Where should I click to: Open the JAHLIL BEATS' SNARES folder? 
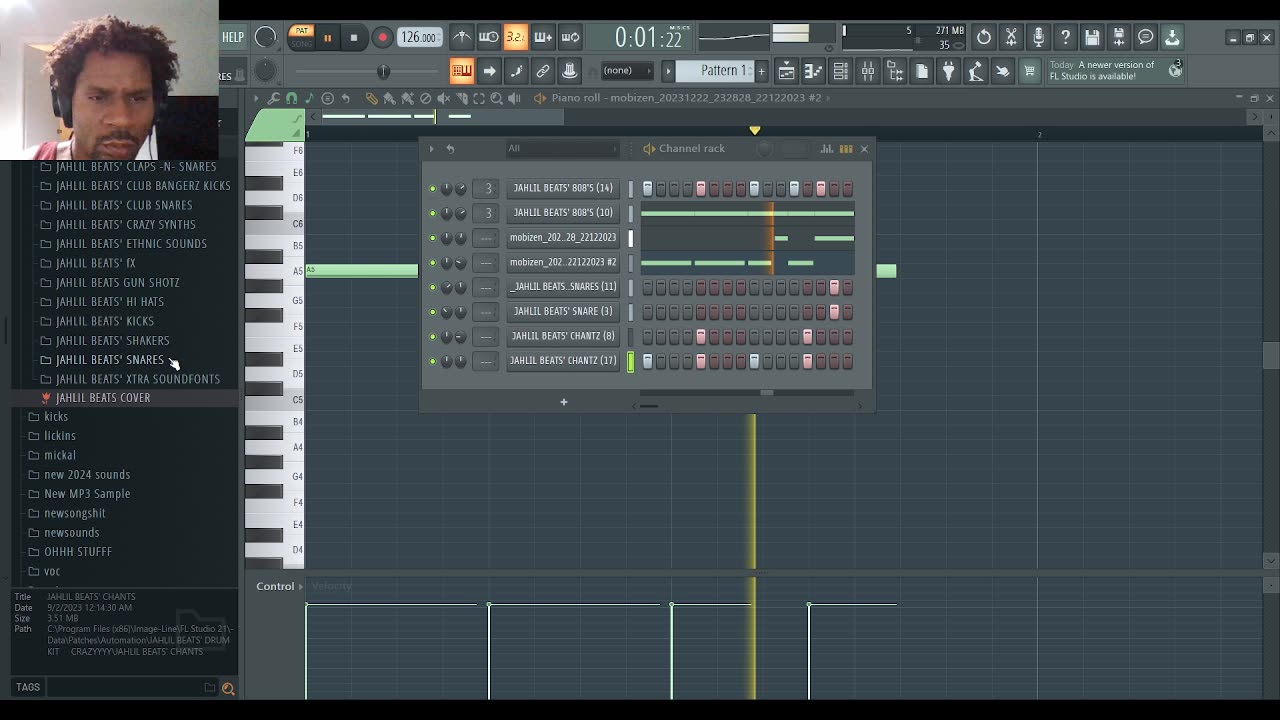tap(110, 360)
